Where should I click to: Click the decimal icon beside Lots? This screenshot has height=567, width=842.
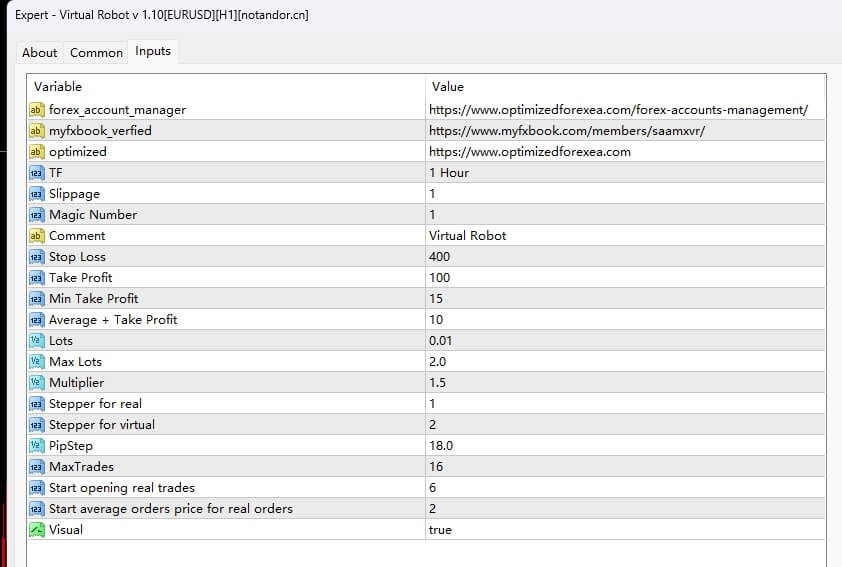point(36,341)
